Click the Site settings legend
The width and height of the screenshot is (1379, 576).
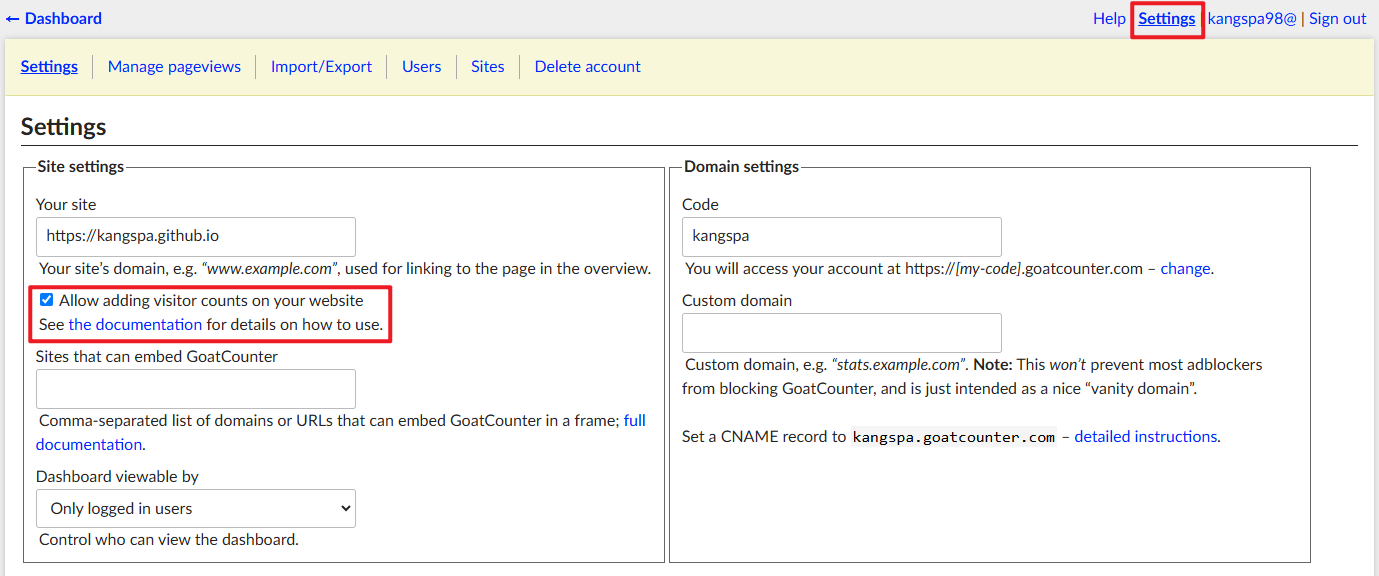click(81, 166)
